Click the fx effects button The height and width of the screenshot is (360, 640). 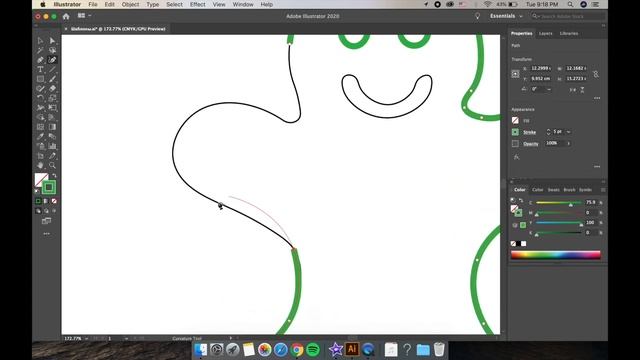tap(516, 157)
